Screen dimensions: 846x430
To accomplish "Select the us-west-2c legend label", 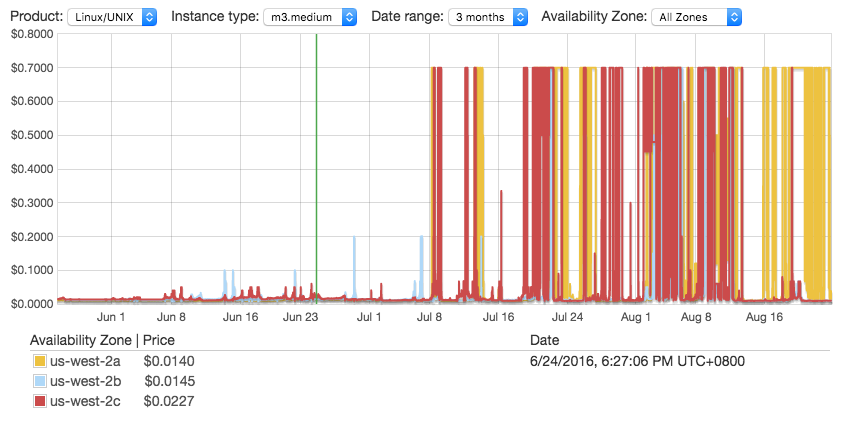I will (85, 401).
